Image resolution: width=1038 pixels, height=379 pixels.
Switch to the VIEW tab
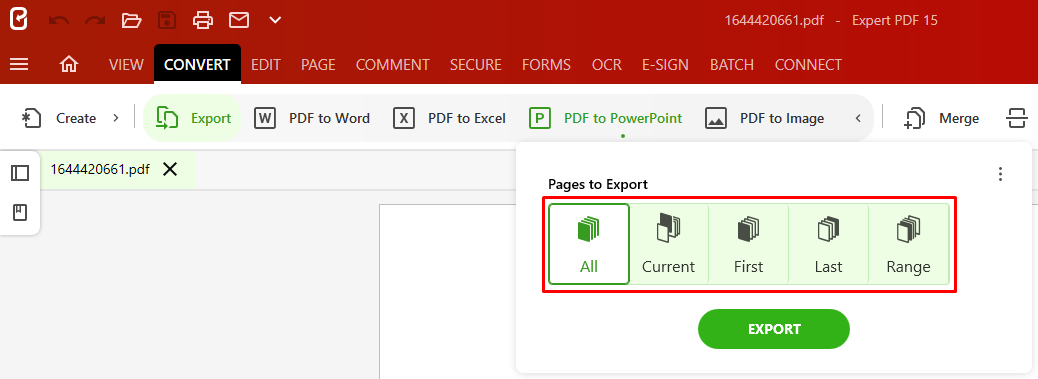point(126,65)
